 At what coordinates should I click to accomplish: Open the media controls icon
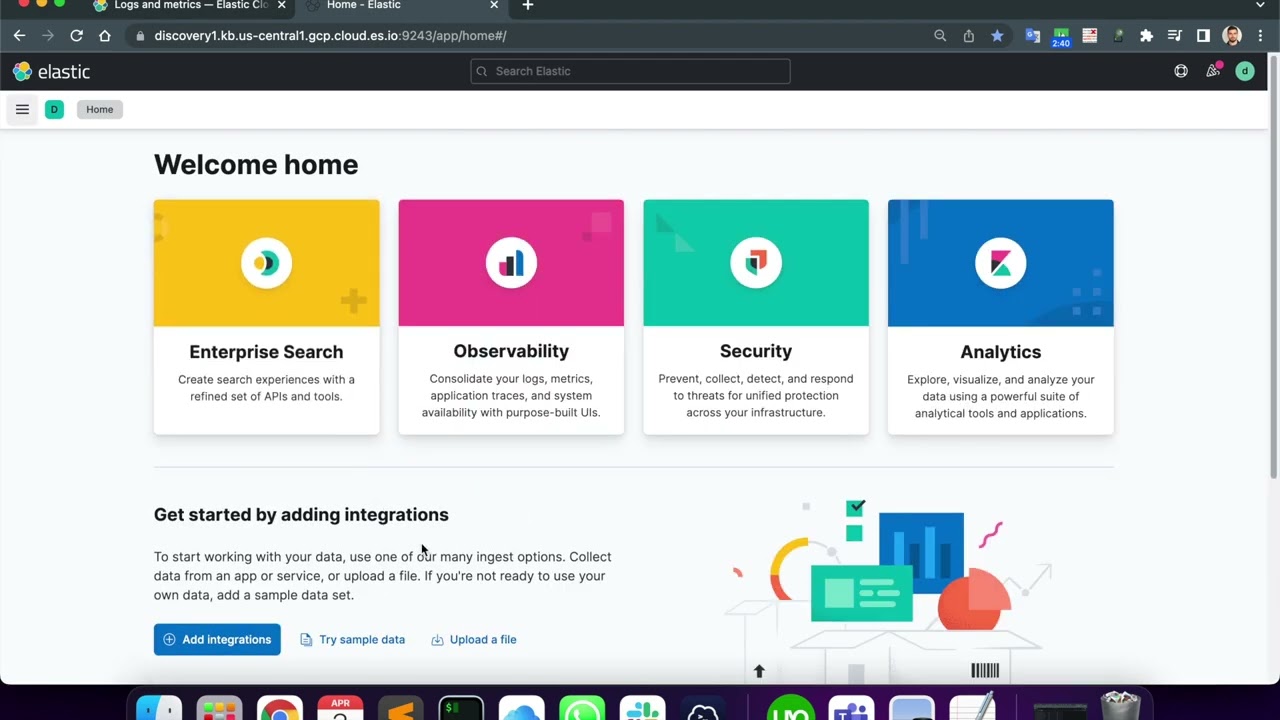coord(1175,35)
